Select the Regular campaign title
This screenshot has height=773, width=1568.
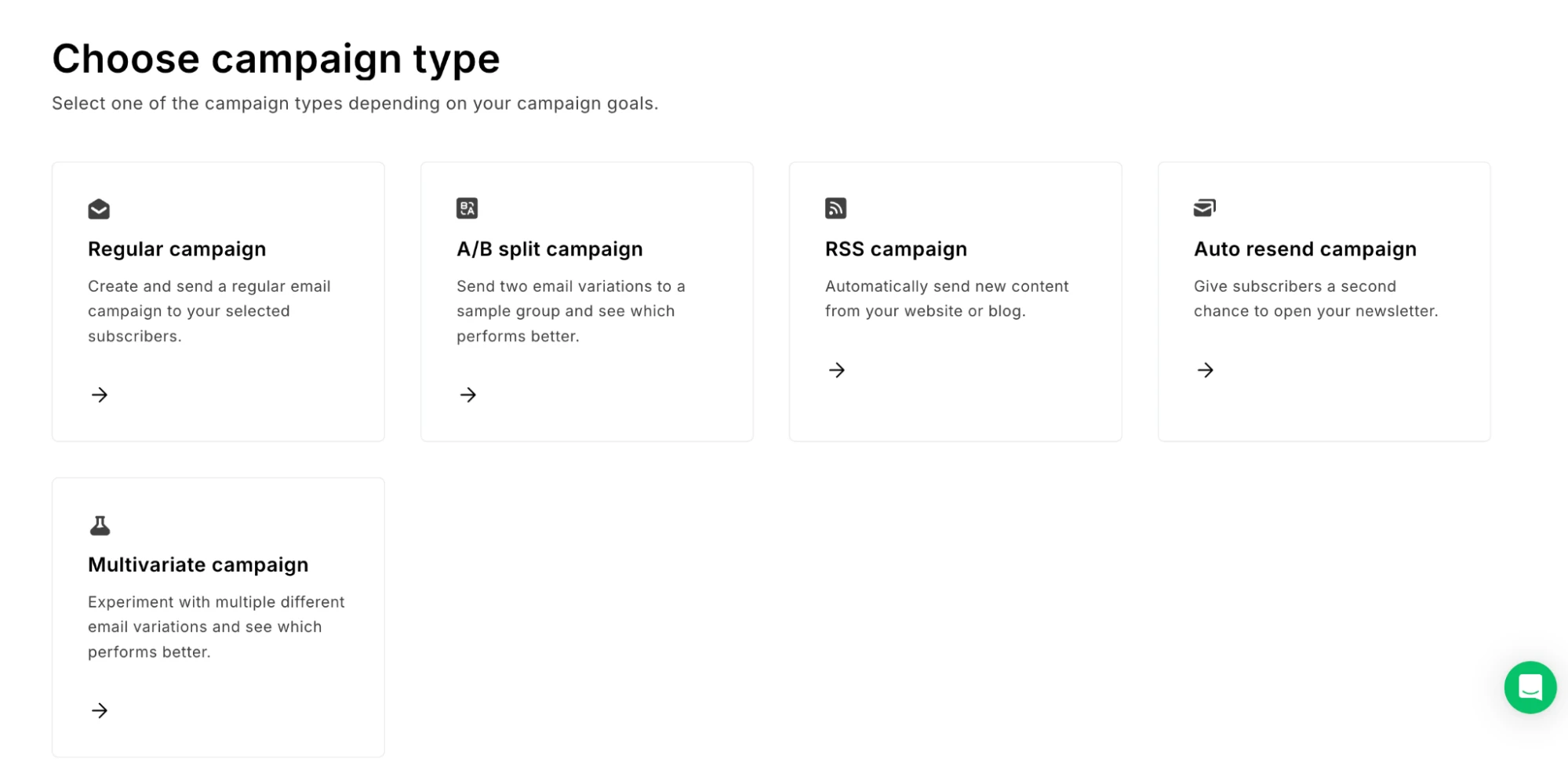tap(176, 249)
